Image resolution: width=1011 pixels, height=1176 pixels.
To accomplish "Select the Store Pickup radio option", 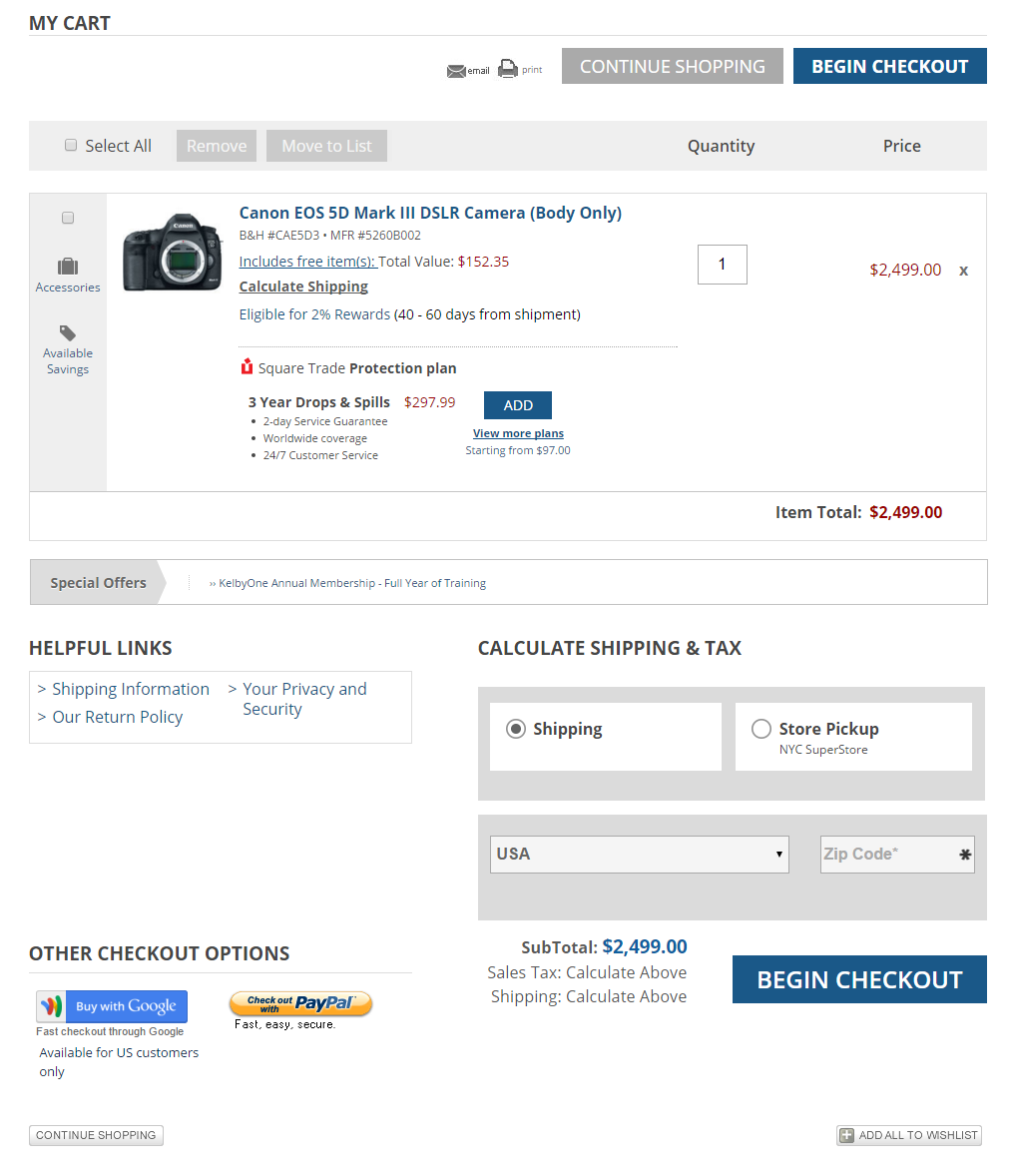I will pyautogui.click(x=761, y=729).
